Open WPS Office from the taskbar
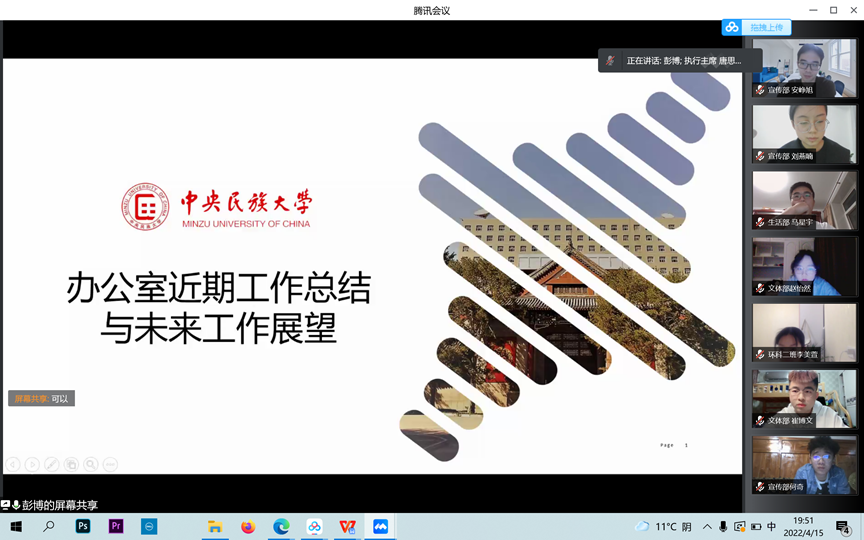This screenshot has height=540, width=864. tap(347, 526)
